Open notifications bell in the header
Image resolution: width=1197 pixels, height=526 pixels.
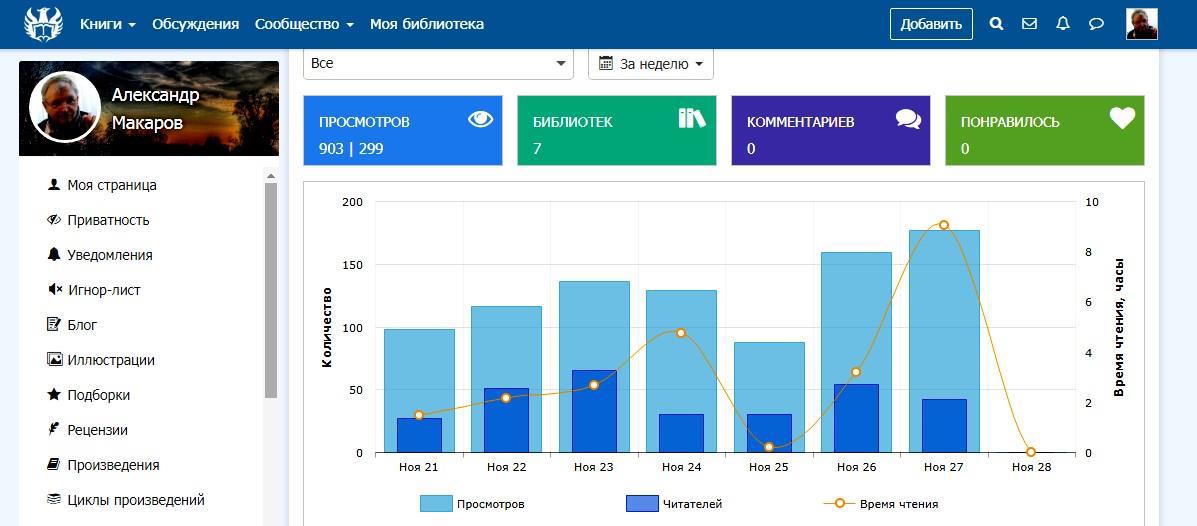[1063, 24]
